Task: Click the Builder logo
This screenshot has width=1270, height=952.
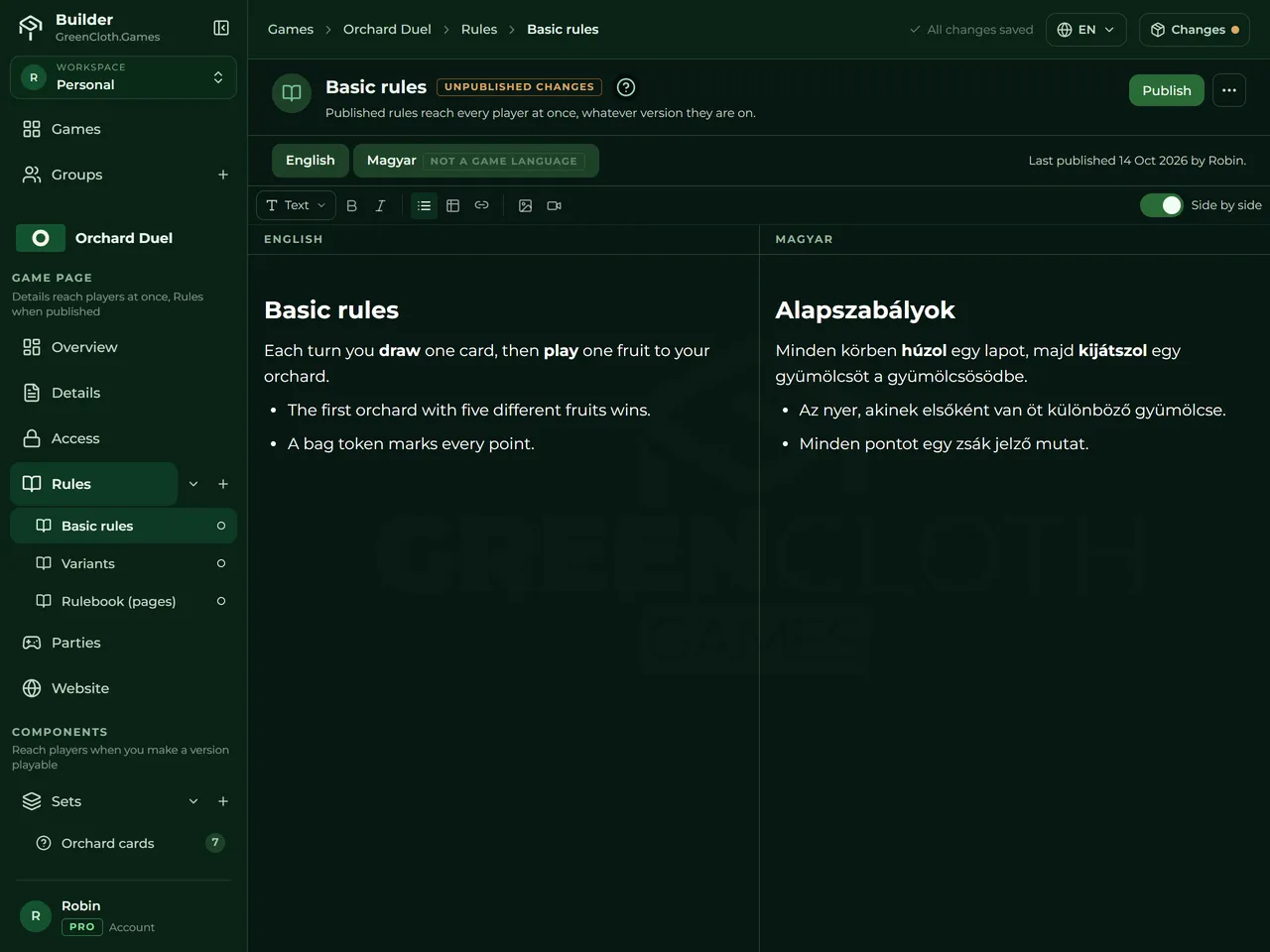Action: 31,28
